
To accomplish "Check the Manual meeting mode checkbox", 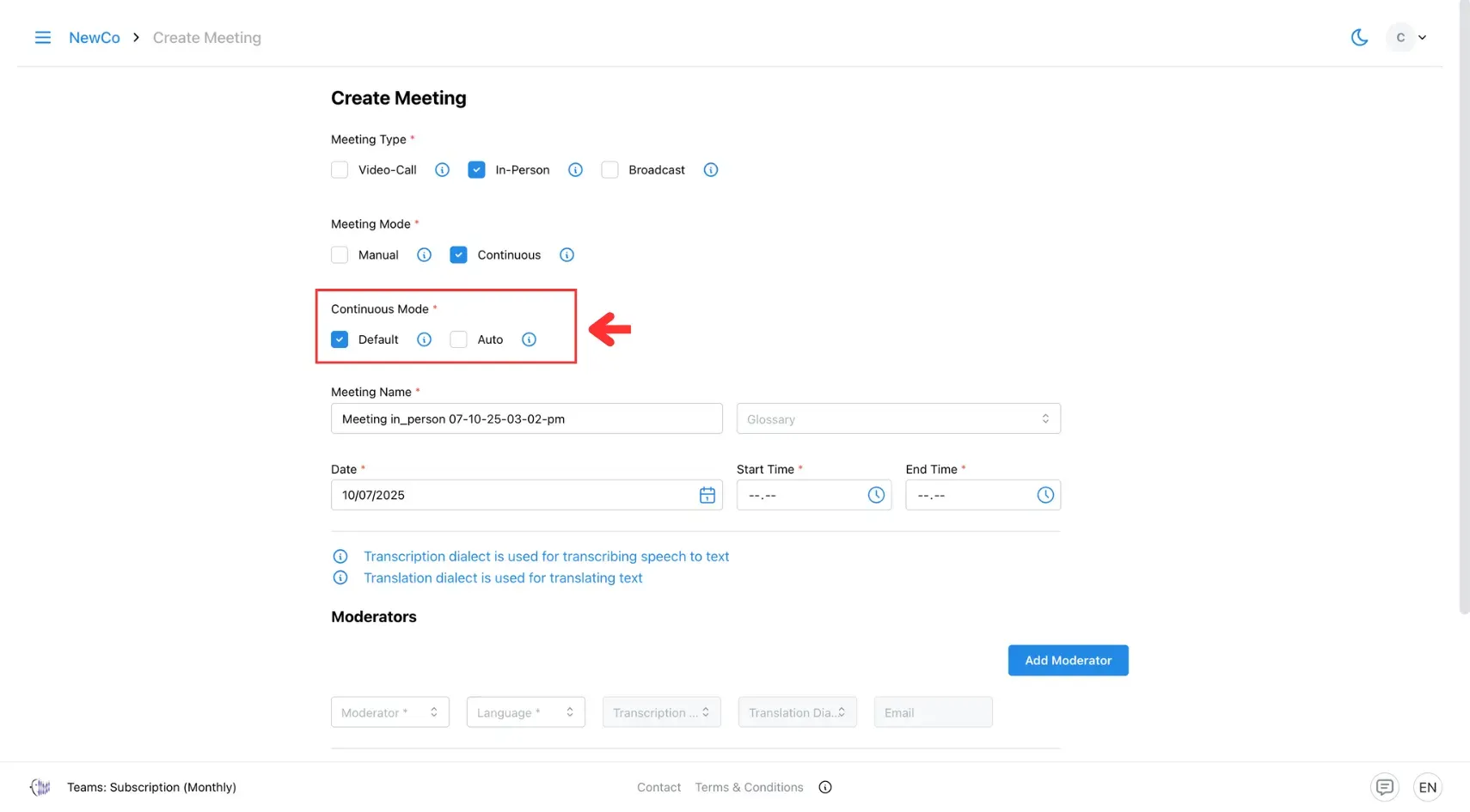I will coord(340,254).
